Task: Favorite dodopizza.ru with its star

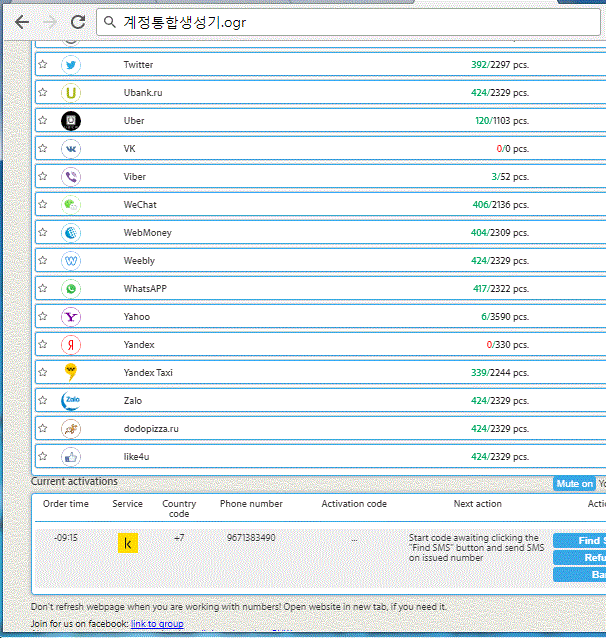Action: [43, 428]
